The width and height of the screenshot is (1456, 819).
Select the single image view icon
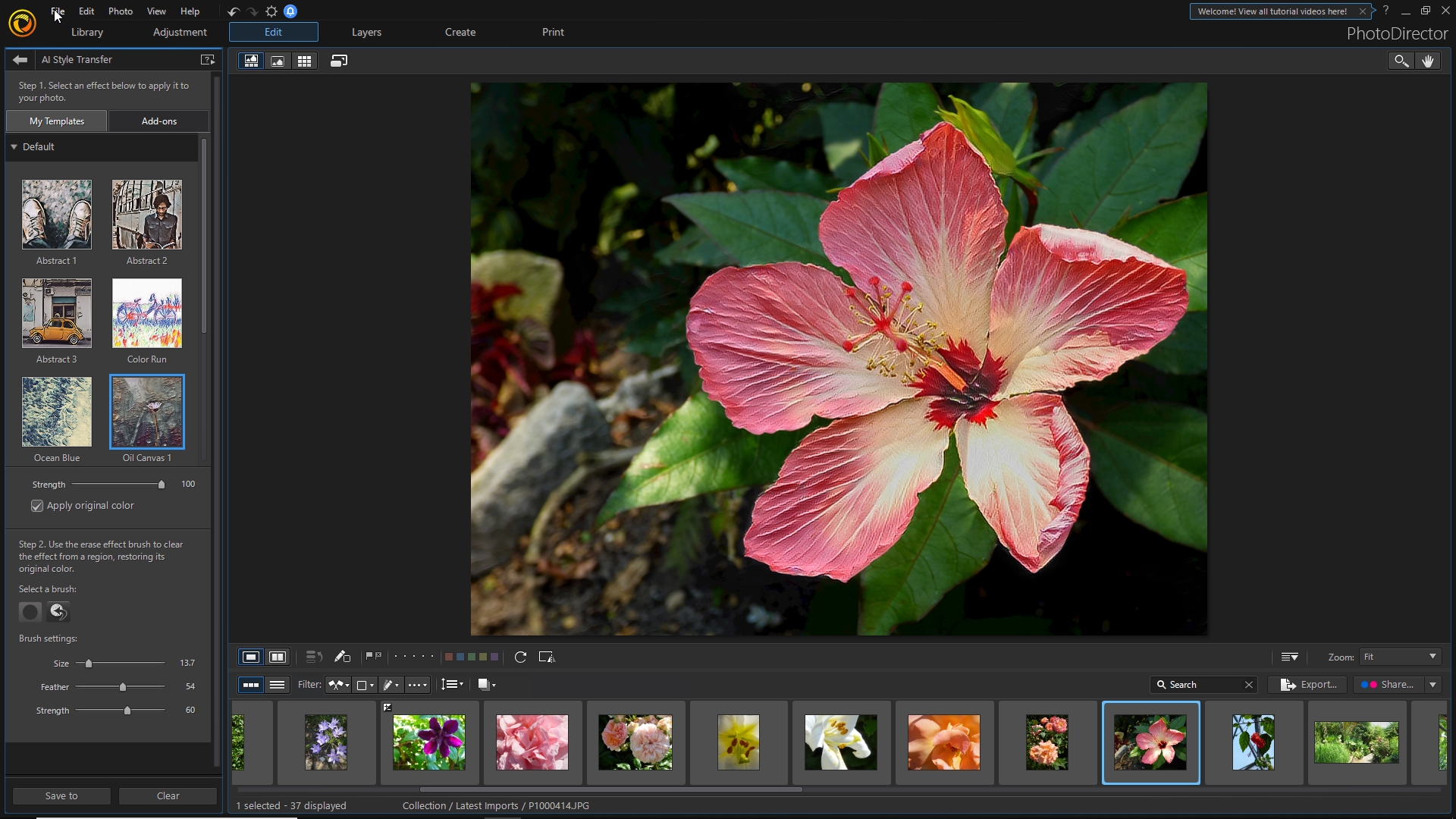tap(277, 60)
